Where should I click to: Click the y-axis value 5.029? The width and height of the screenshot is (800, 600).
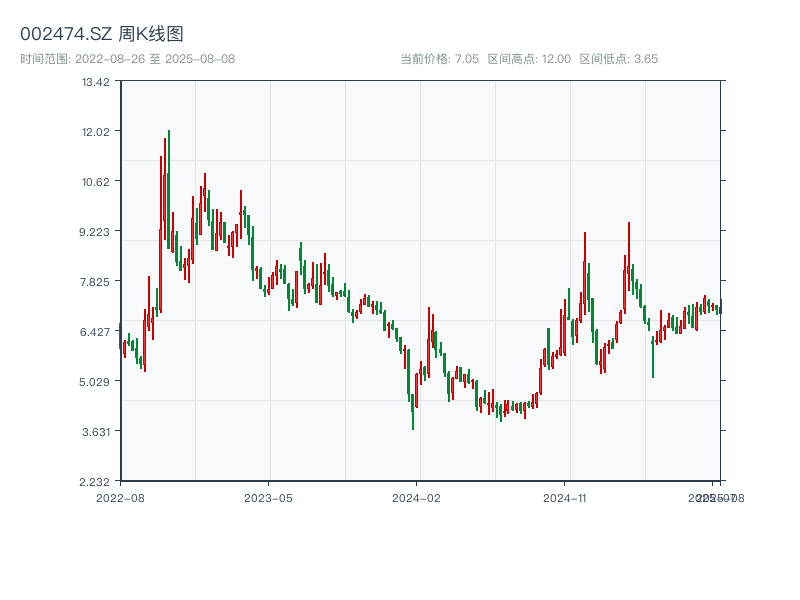(x=94, y=382)
